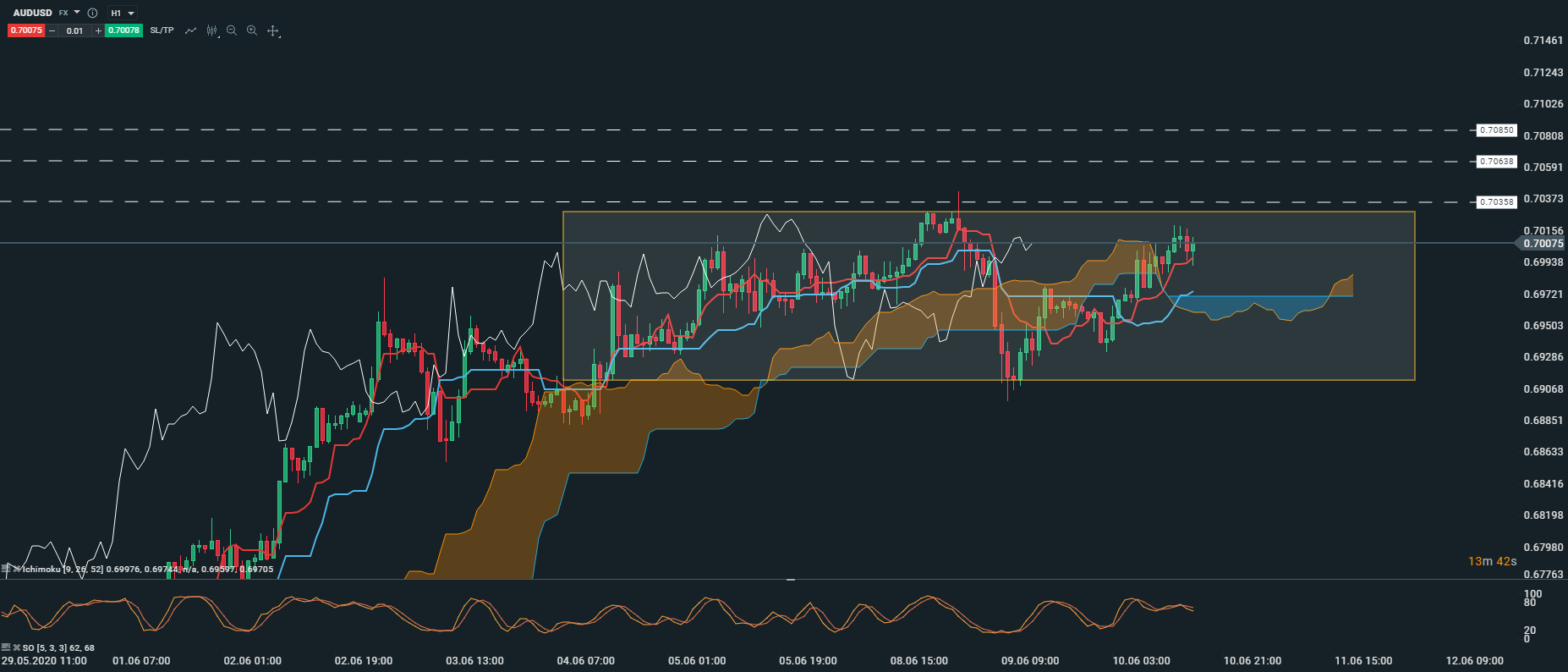Buy at green 0.70078 price button

pyautogui.click(x=123, y=30)
